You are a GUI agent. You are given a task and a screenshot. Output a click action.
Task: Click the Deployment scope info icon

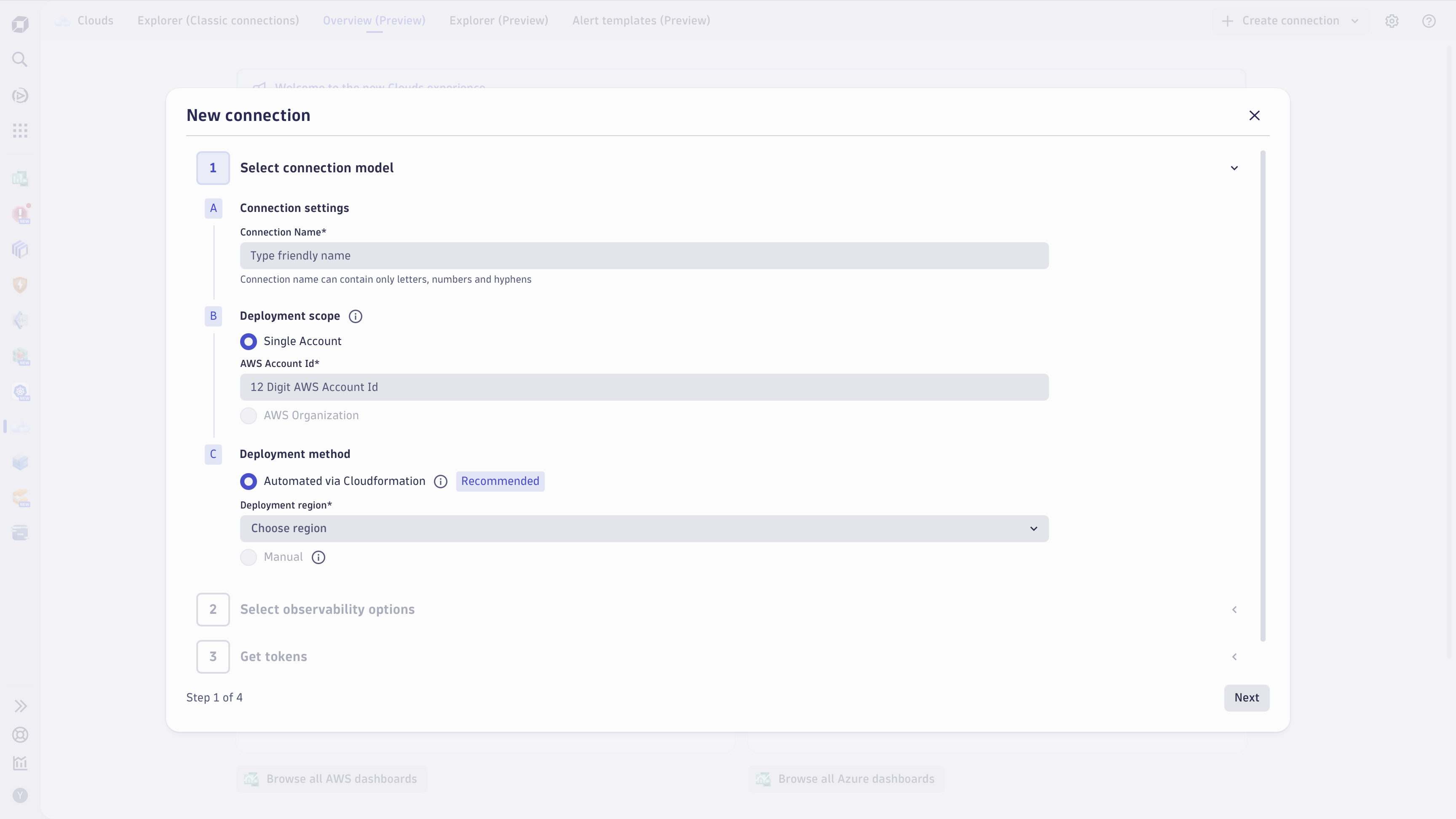[355, 316]
